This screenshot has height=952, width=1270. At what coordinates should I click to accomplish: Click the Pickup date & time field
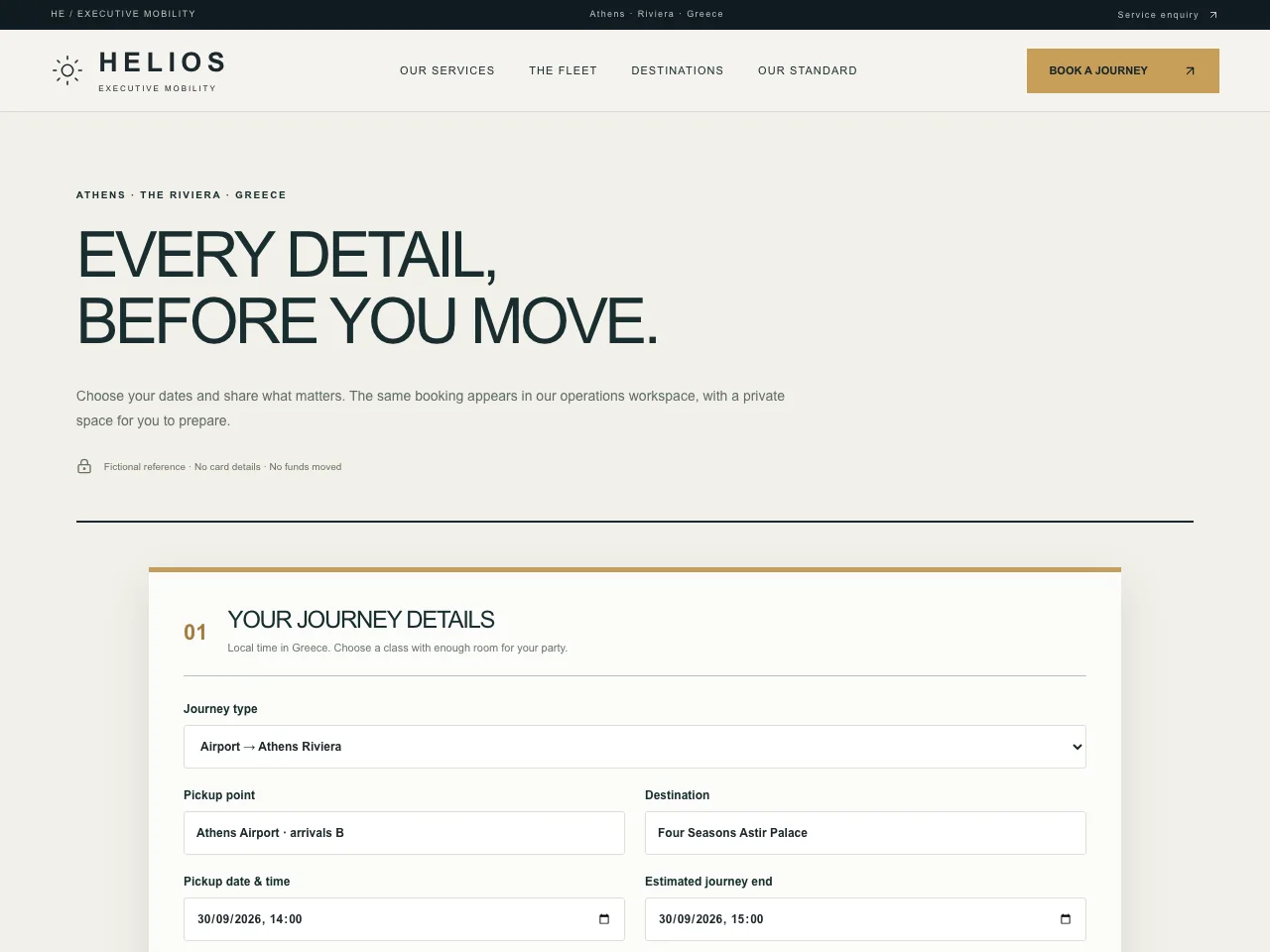click(x=404, y=919)
